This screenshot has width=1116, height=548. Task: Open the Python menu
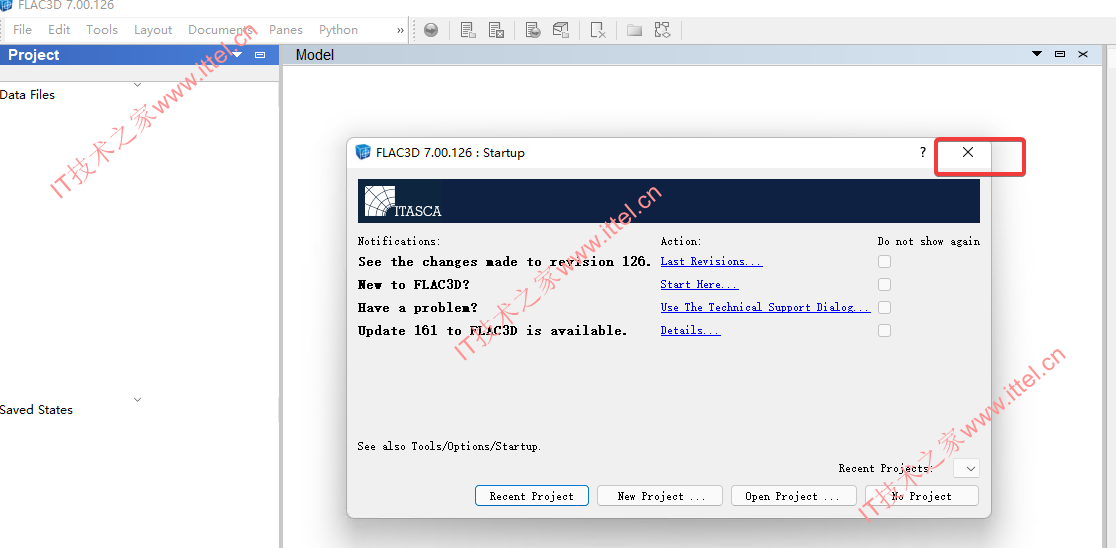(x=338, y=30)
